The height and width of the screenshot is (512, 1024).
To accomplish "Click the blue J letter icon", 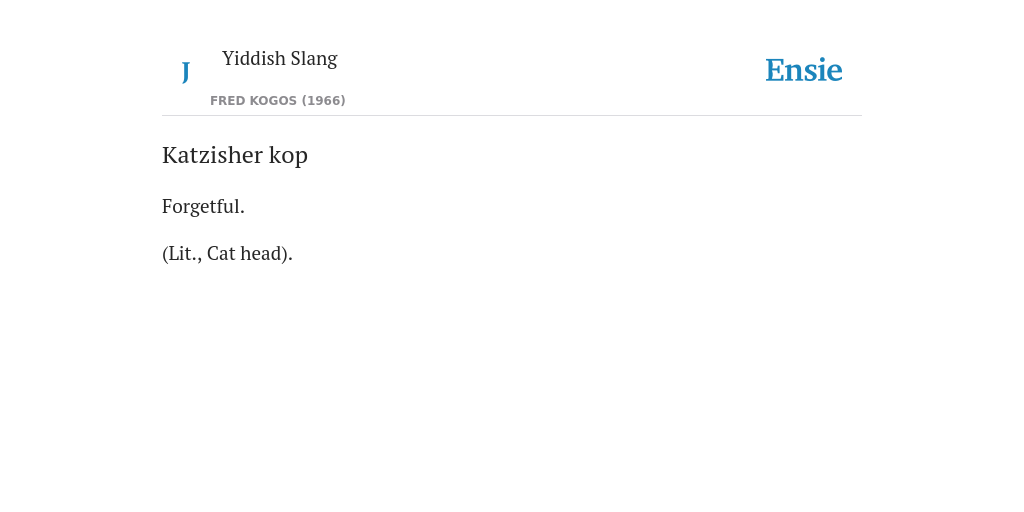I will pyautogui.click(x=185, y=71).
